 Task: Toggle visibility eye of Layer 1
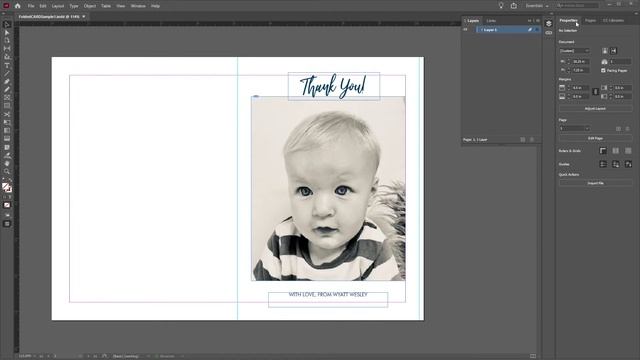click(x=465, y=30)
